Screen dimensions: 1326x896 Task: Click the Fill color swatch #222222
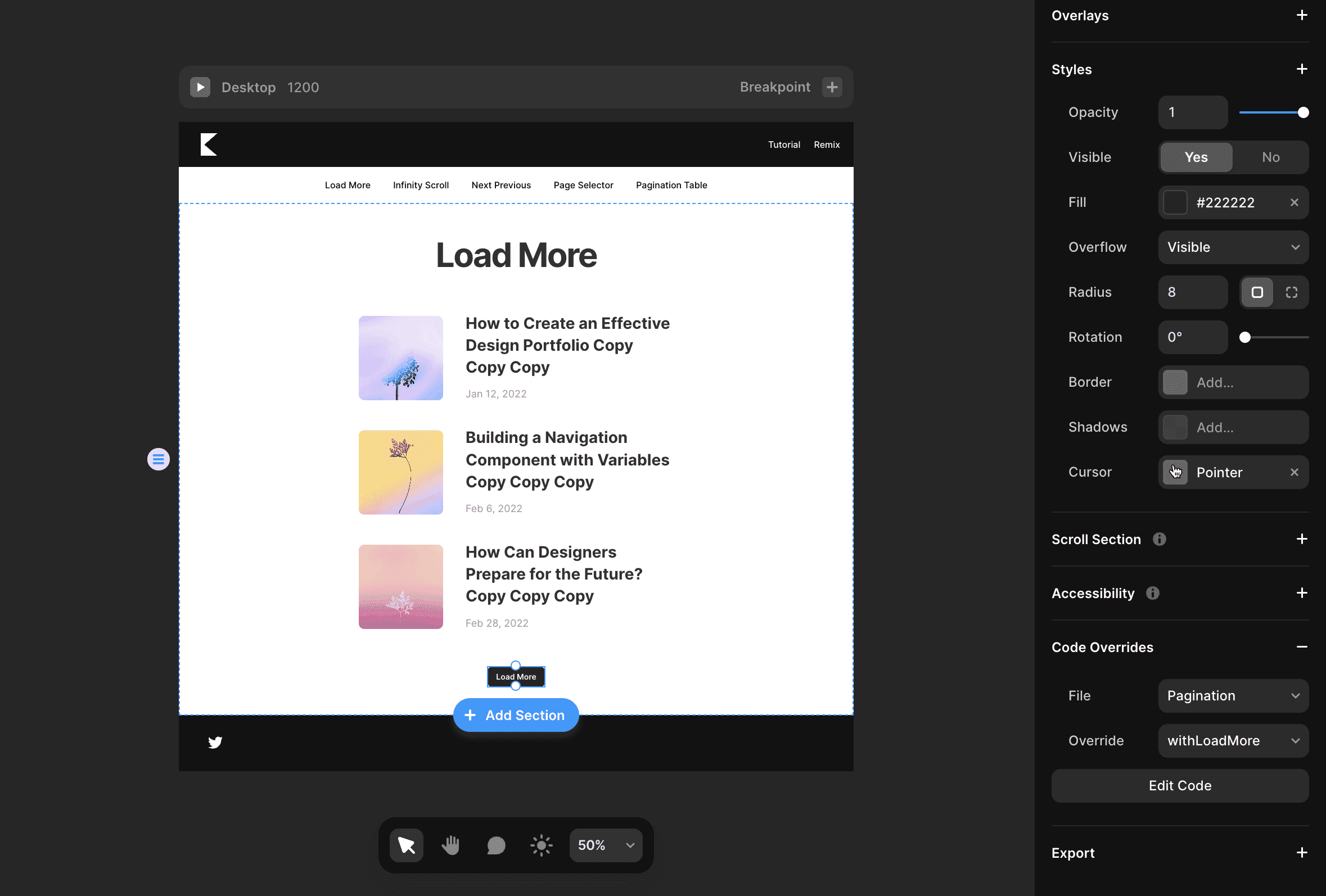1176,202
